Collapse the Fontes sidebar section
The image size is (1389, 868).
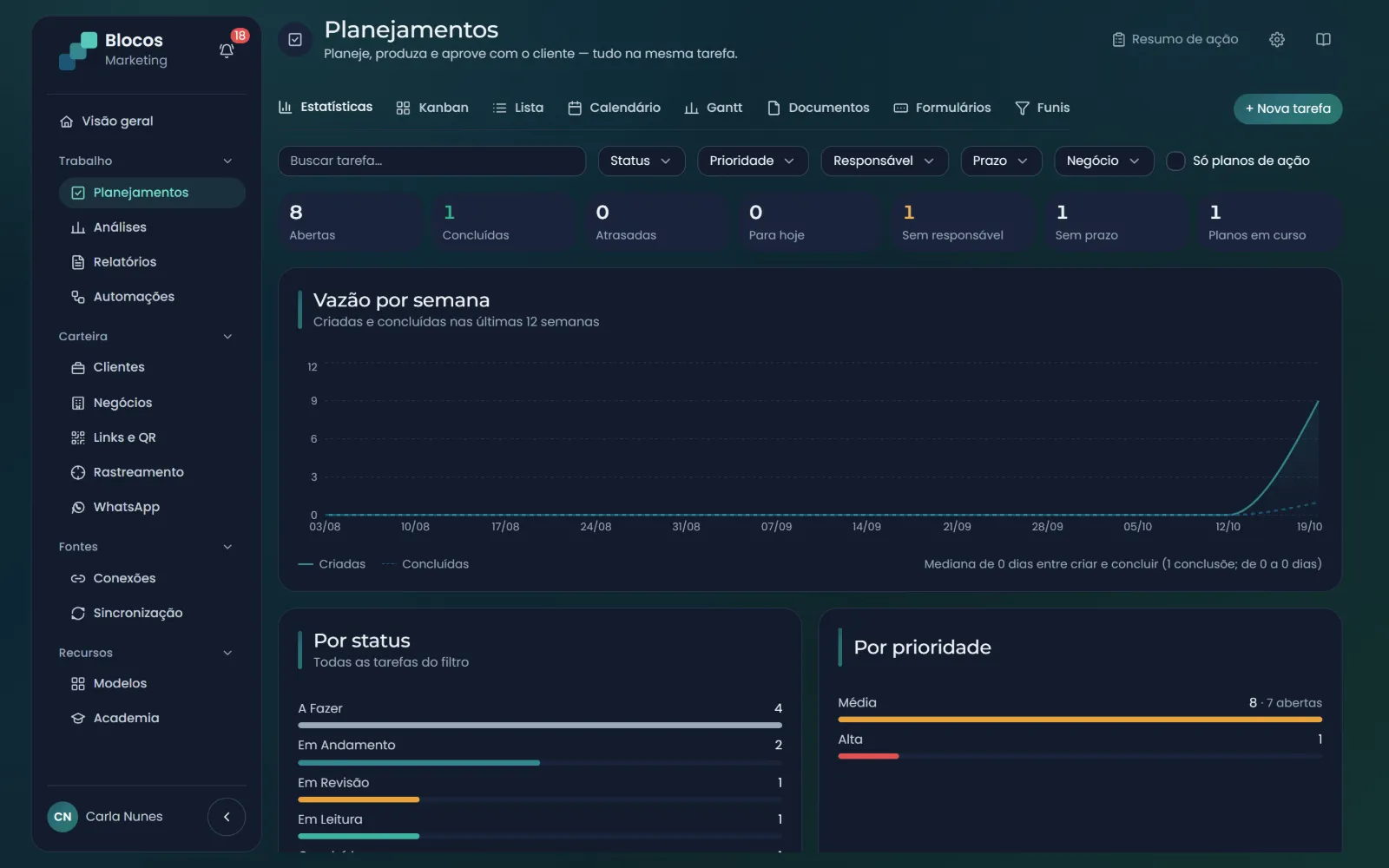tap(227, 547)
